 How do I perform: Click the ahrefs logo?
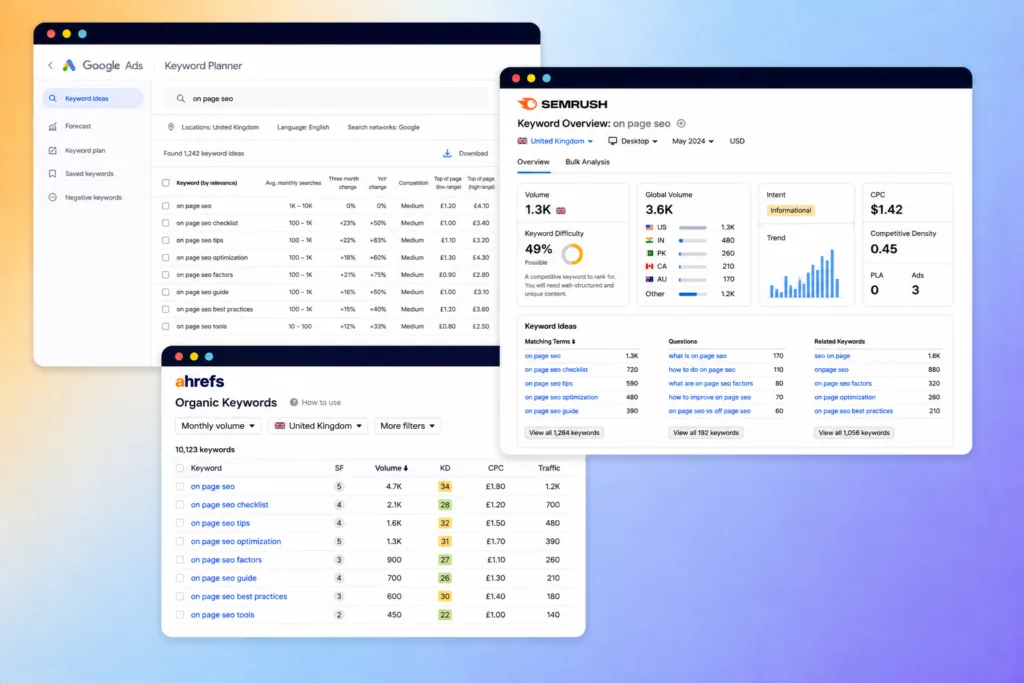tap(199, 381)
